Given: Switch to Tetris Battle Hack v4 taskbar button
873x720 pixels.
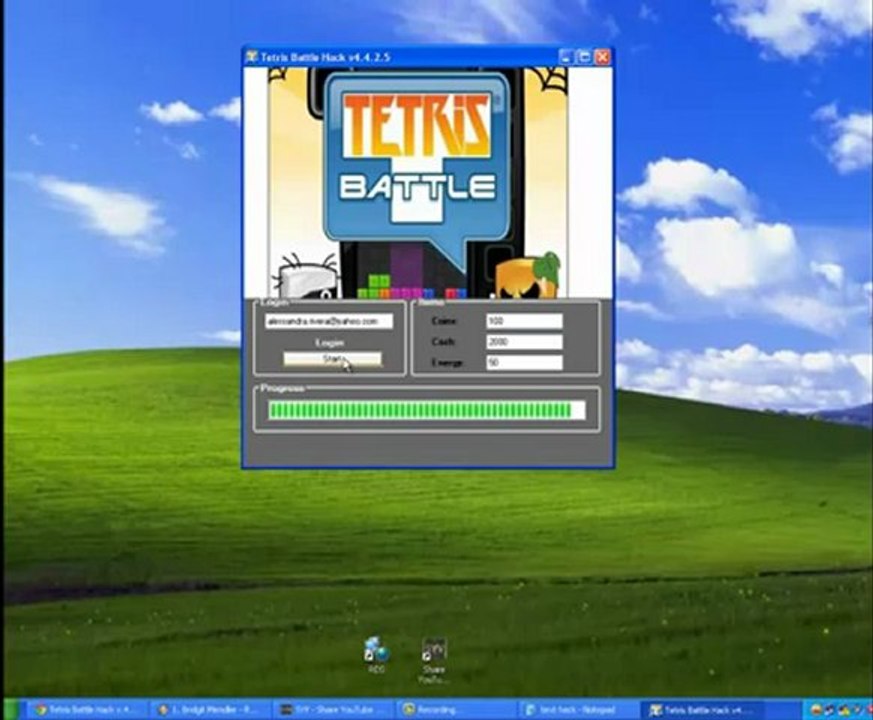Looking at the screenshot, I should 704,709.
